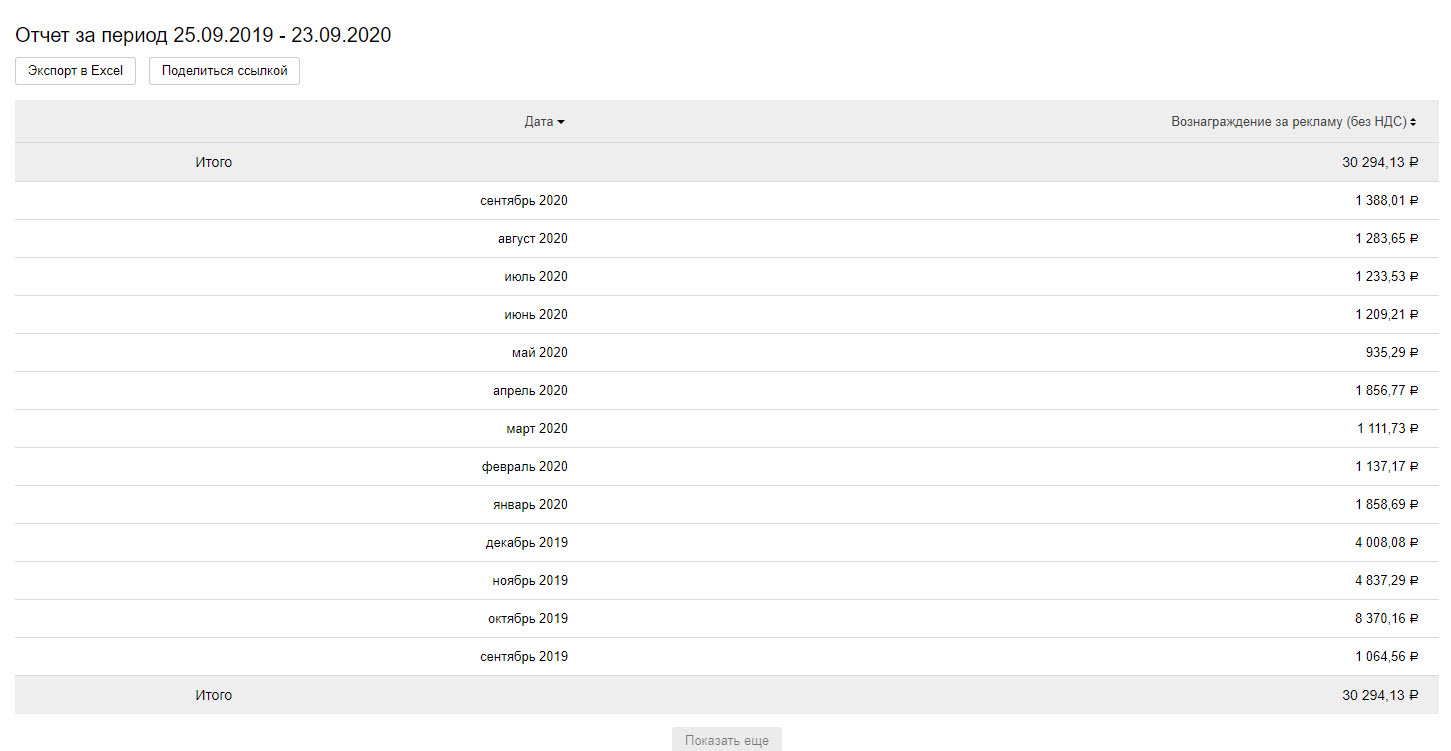
Task: Select the август 2020 row date
Action: (x=532, y=239)
